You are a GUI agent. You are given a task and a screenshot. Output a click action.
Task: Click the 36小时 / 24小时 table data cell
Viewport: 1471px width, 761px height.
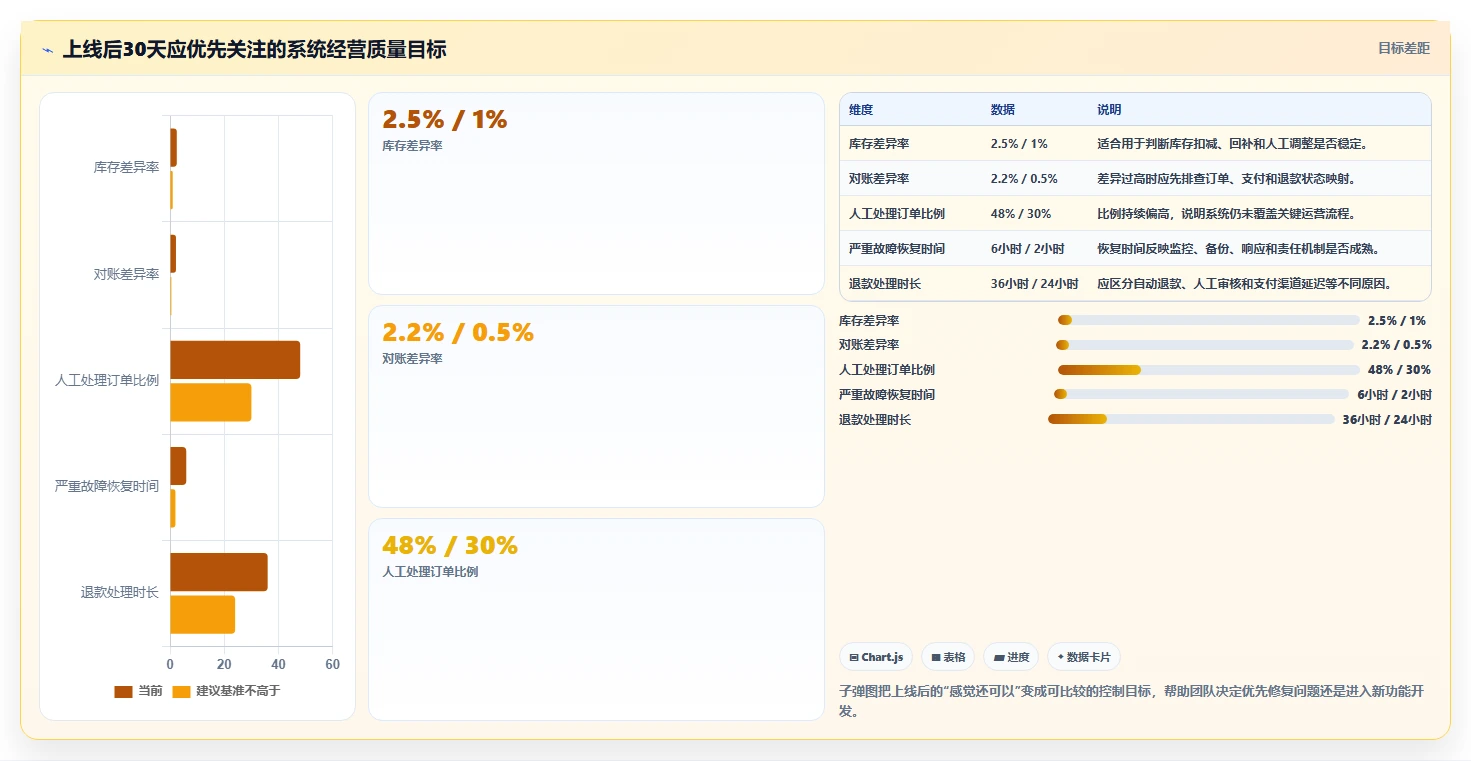point(1034,284)
